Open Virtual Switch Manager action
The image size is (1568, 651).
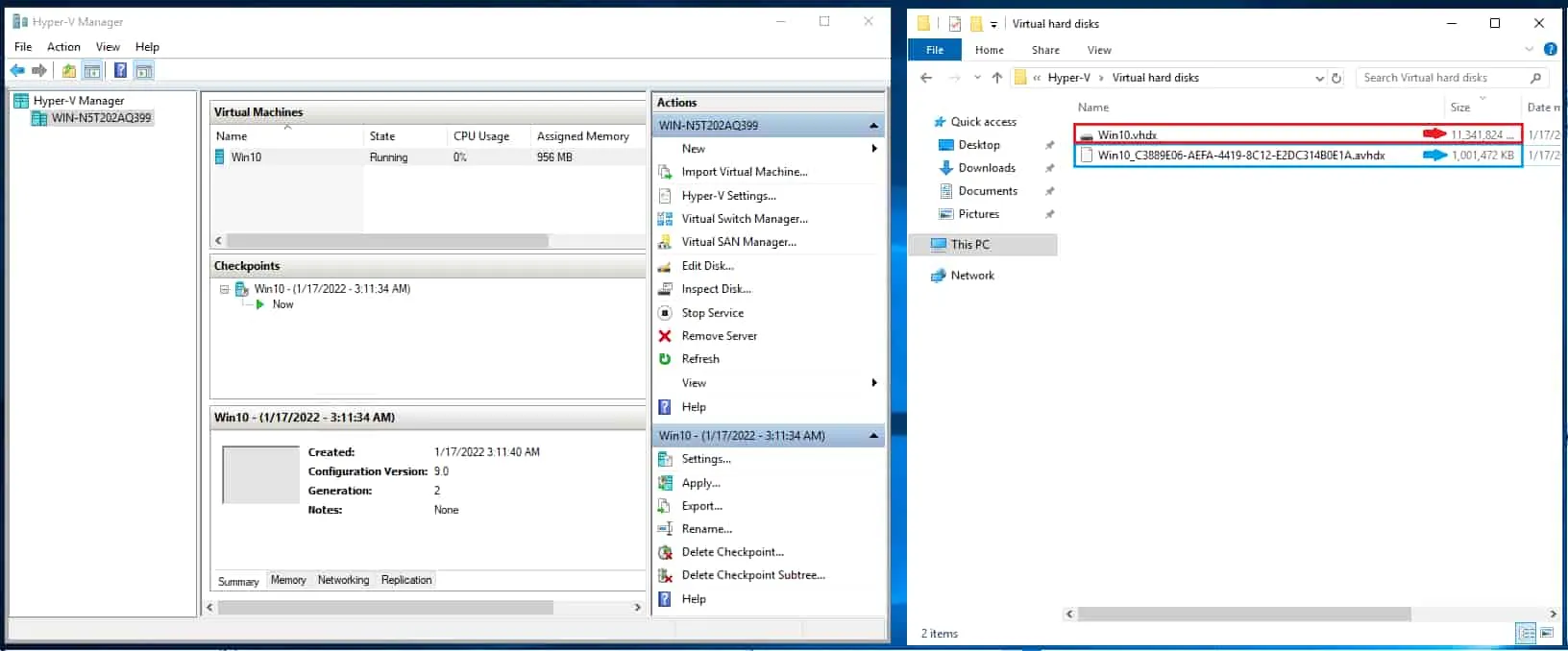point(744,219)
